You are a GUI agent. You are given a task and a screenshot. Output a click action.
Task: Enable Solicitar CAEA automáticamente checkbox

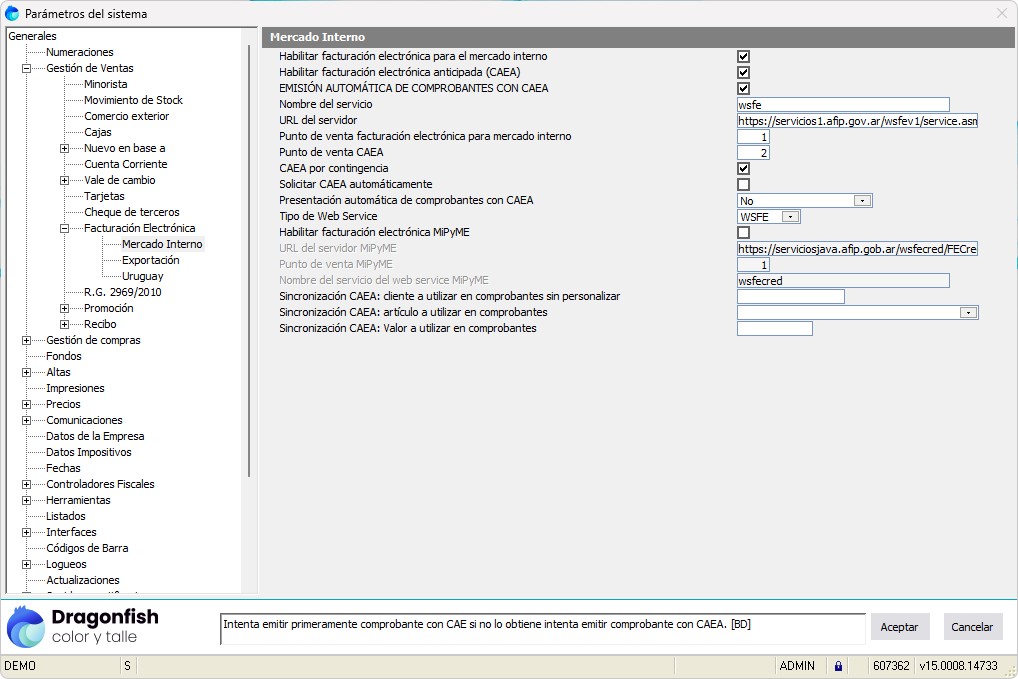coord(743,184)
